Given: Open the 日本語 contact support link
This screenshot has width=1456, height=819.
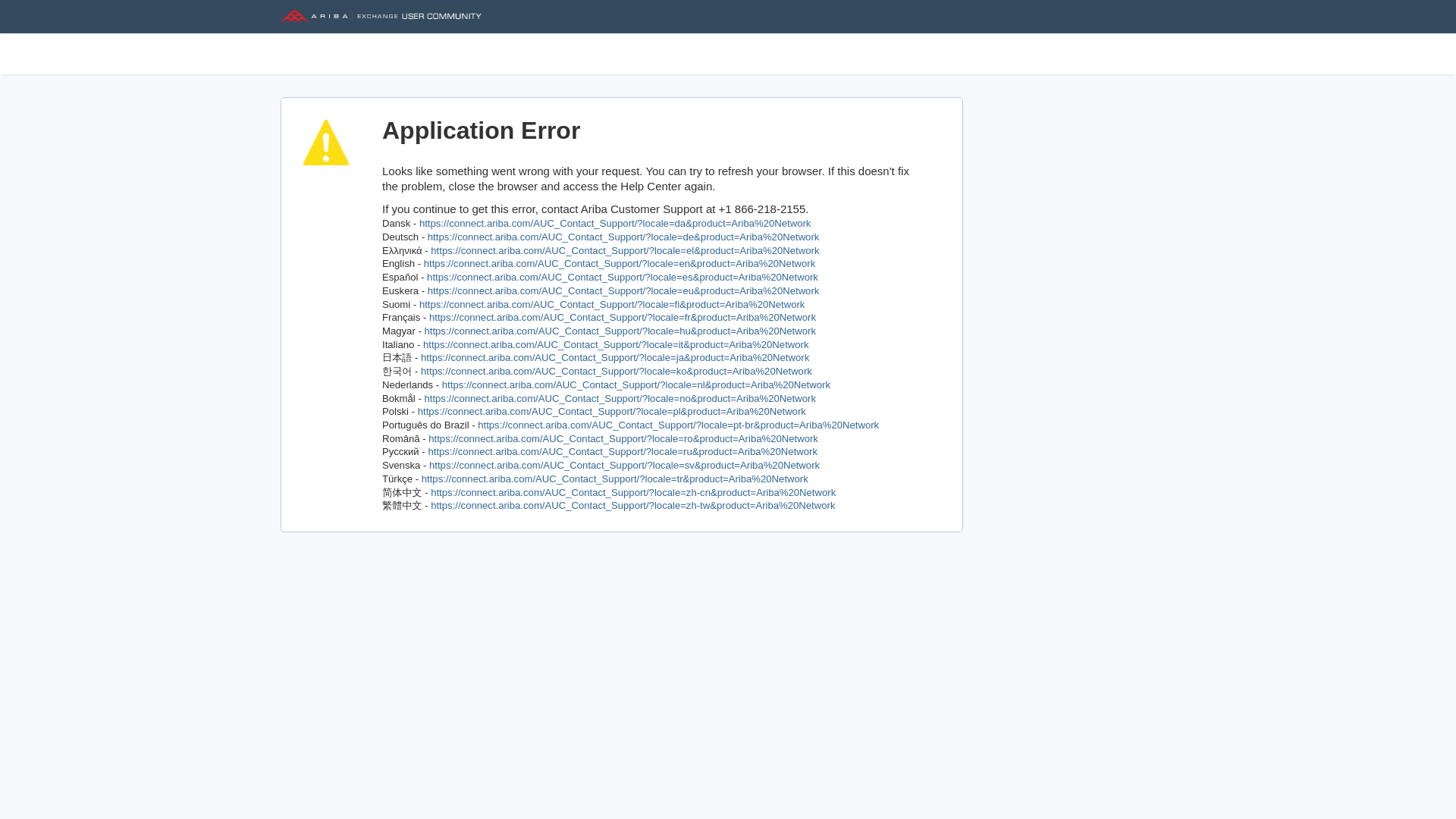Looking at the screenshot, I should coord(615,358).
